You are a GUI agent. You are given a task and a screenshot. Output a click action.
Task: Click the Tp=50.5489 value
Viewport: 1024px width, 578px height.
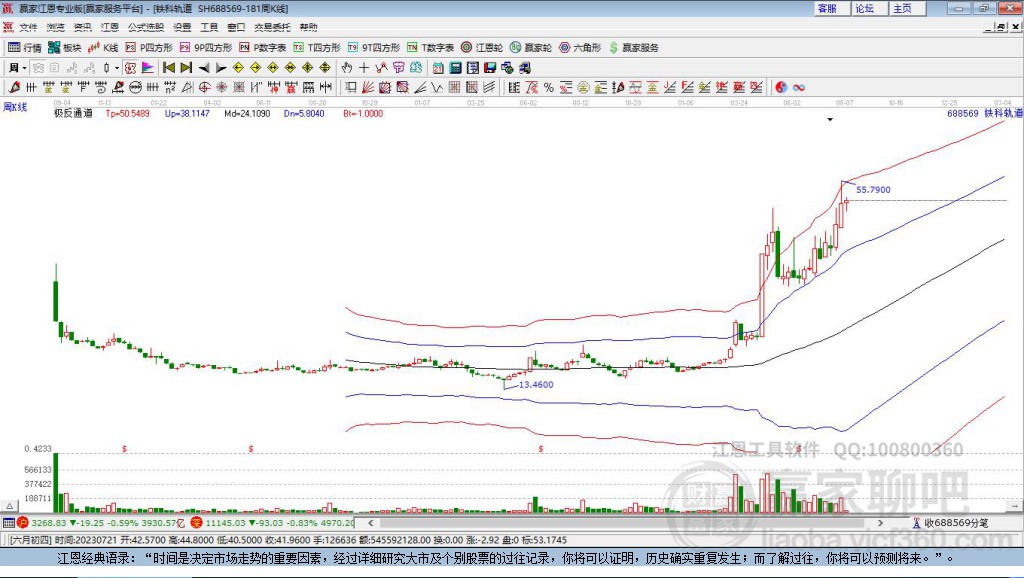coord(128,114)
